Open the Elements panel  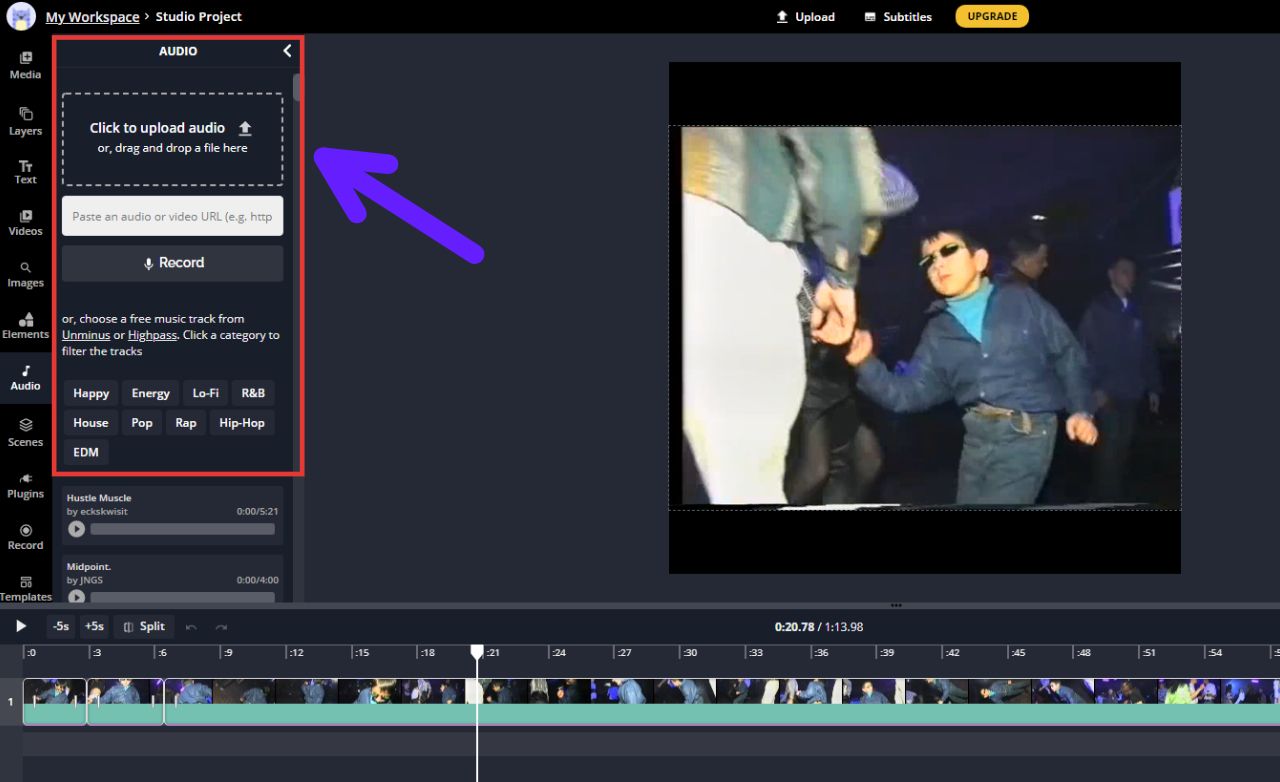pos(25,326)
